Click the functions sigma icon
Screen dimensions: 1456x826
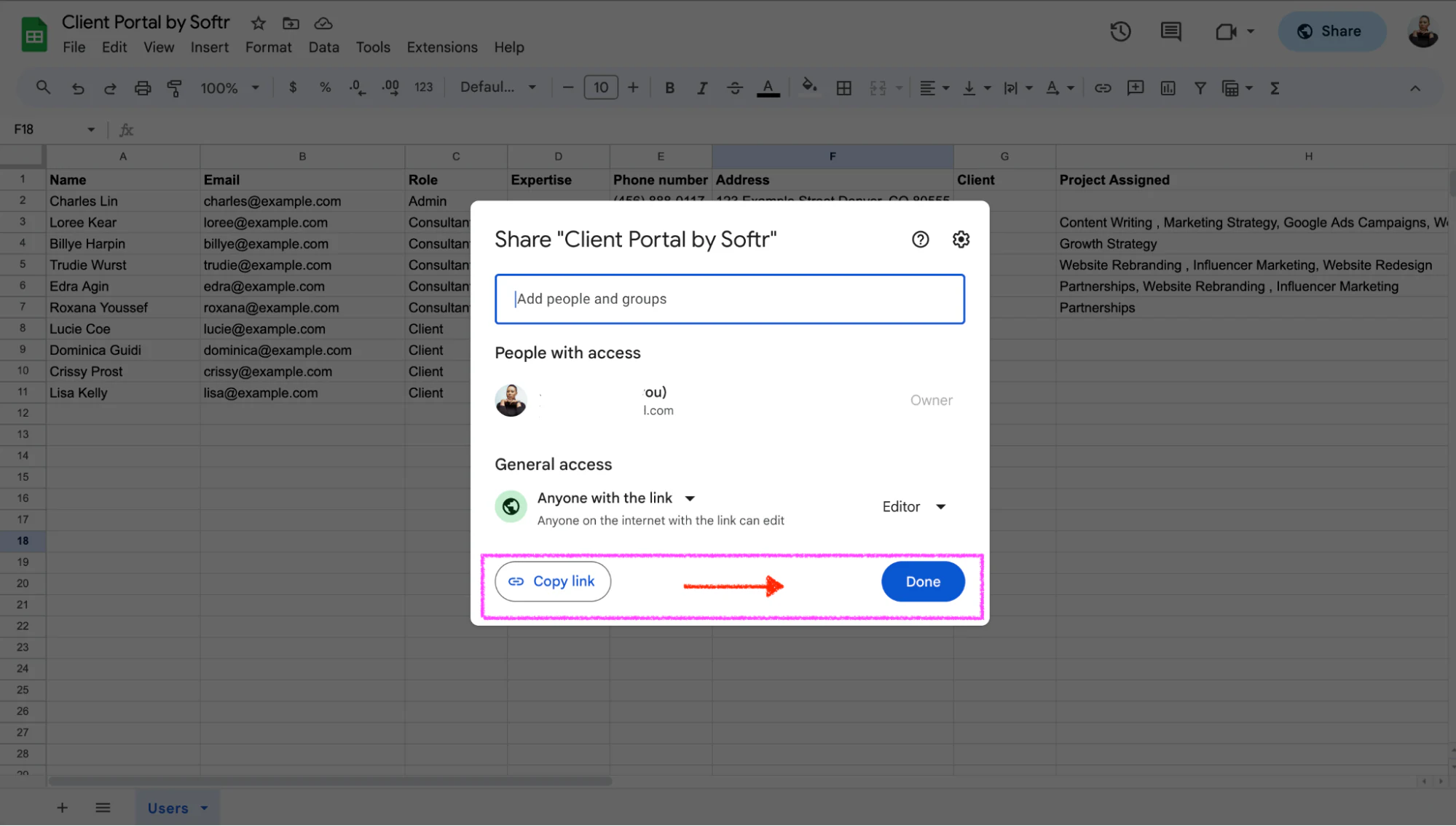pos(1274,88)
